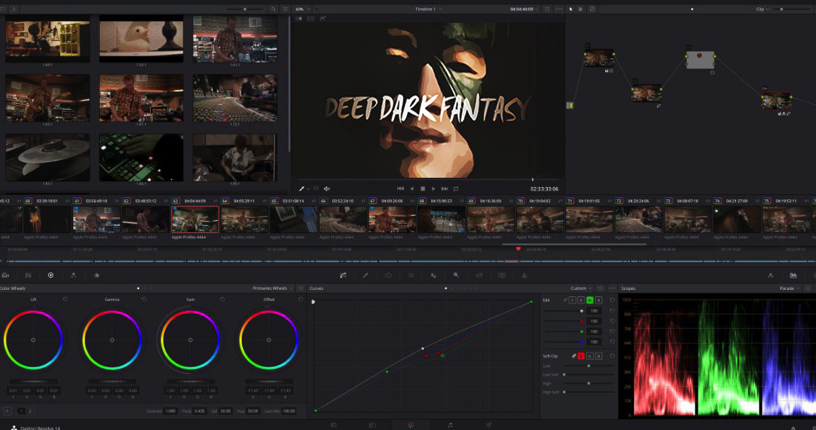
Task: Toggle the Soft Clip gang link
Action: coord(573,356)
